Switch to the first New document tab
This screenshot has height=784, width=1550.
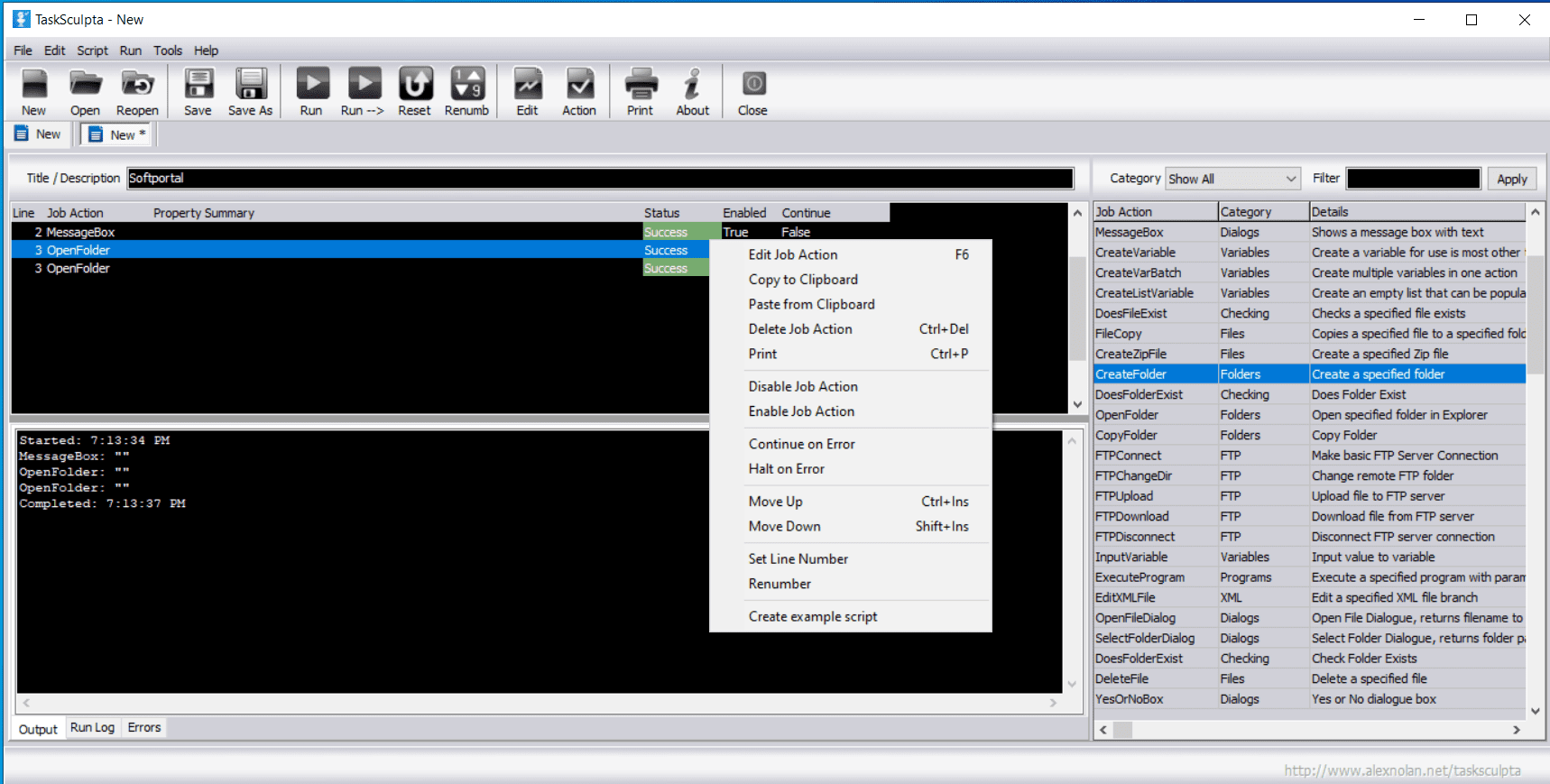point(38,134)
